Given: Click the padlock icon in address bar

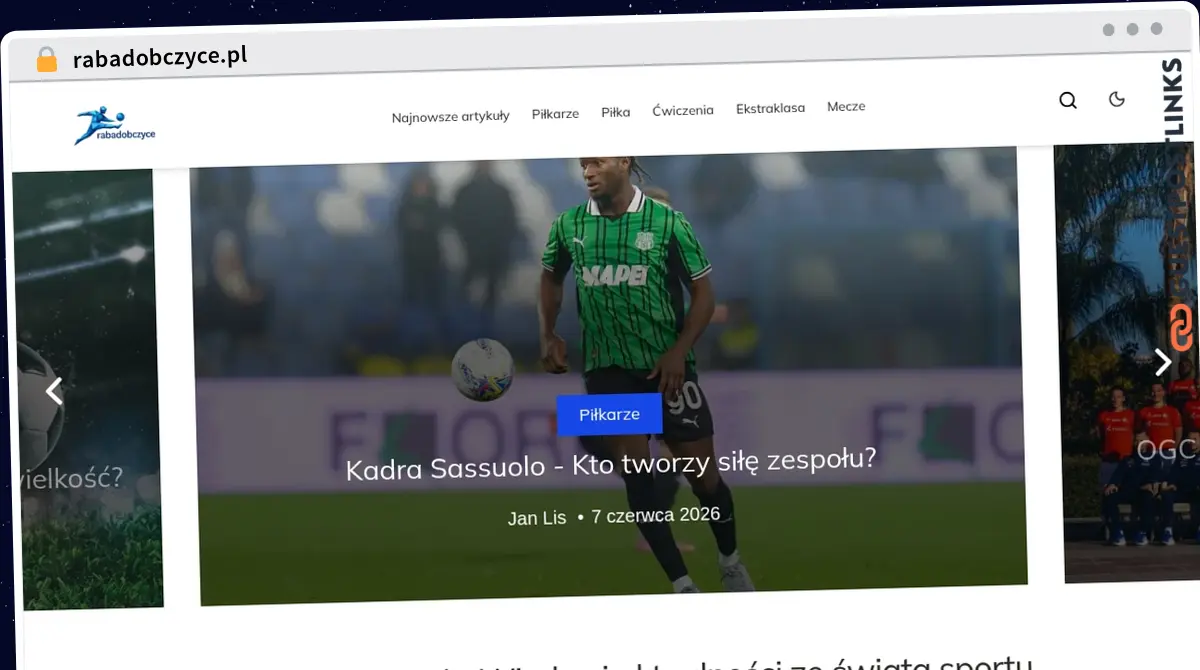Looking at the screenshot, I should pyautogui.click(x=47, y=59).
